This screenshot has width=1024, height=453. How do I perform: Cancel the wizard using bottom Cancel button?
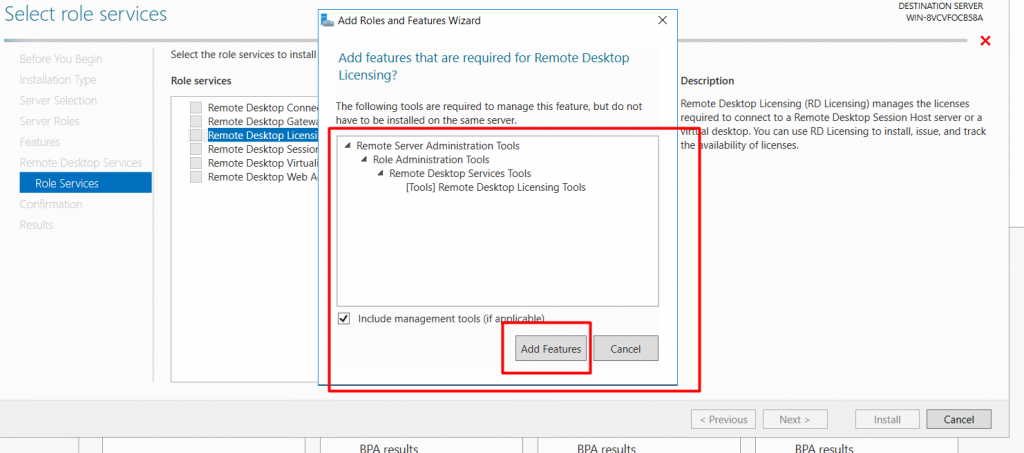[x=958, y=419]
